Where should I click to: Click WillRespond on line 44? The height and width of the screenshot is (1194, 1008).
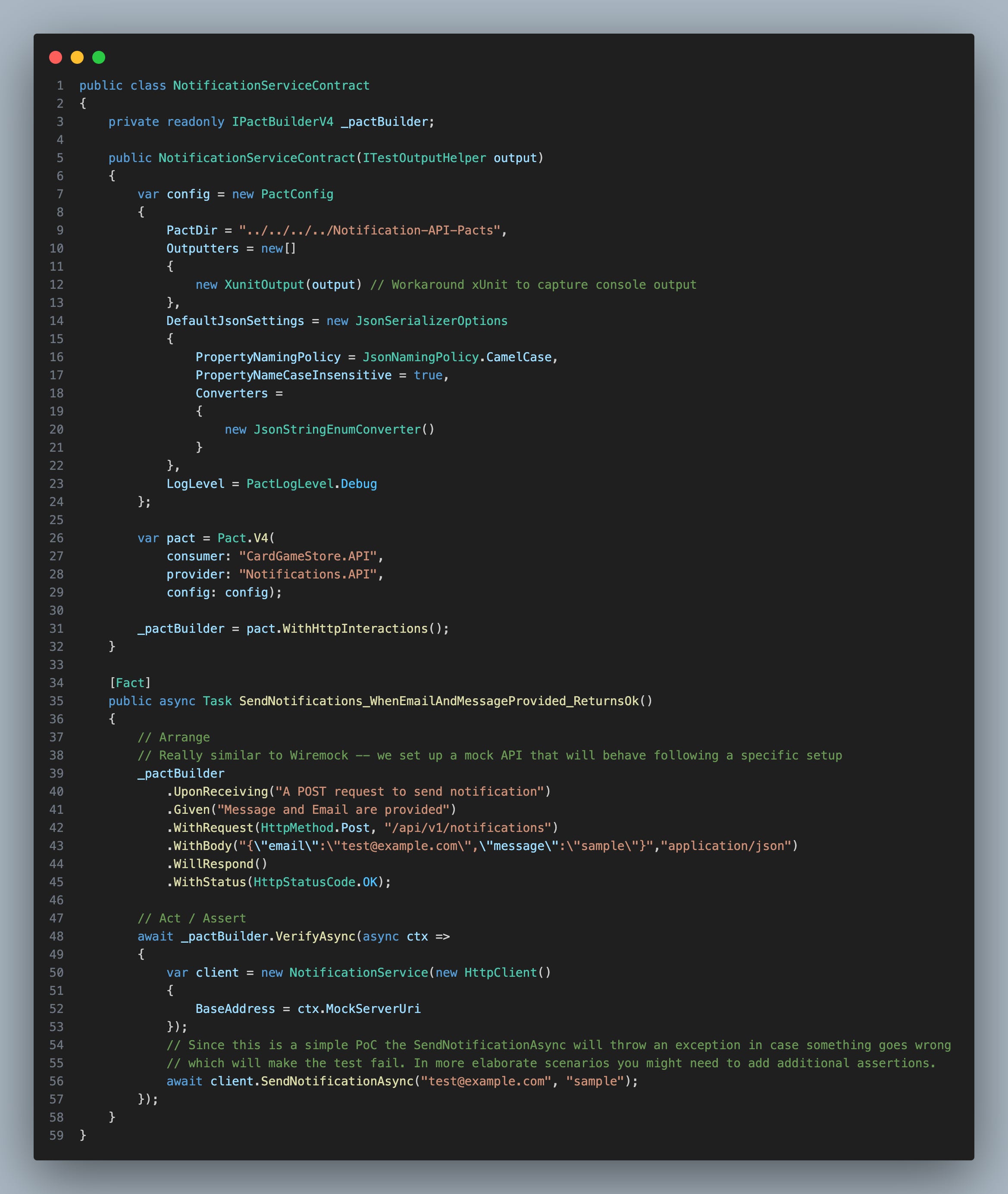[x=213, y=864]
